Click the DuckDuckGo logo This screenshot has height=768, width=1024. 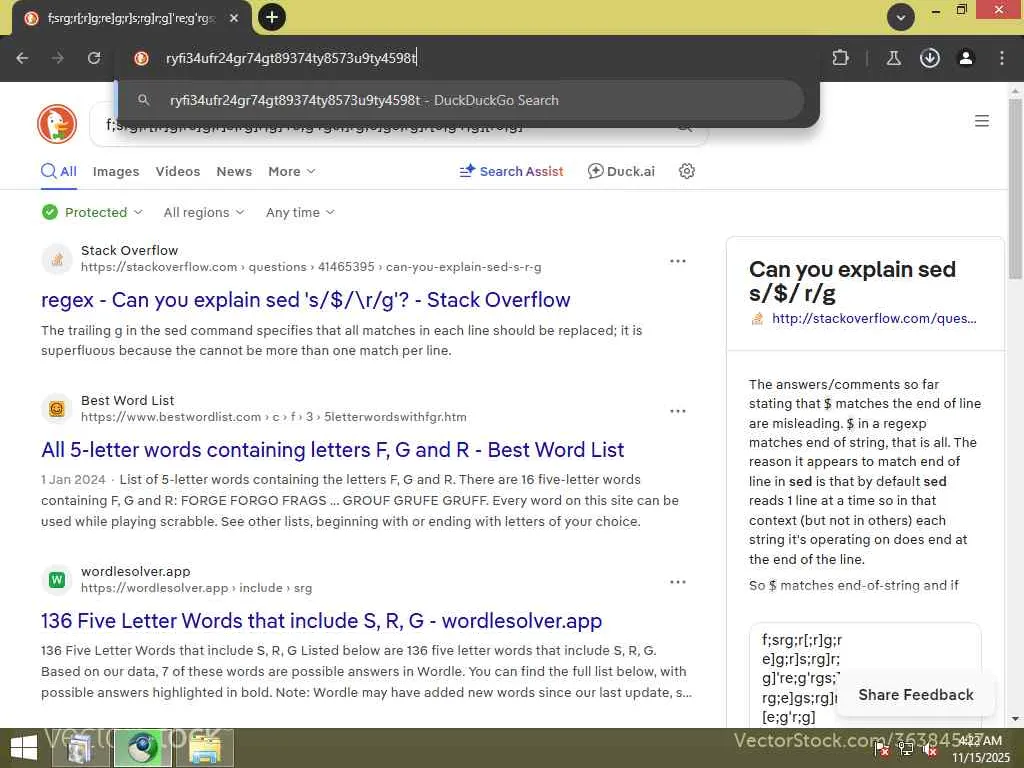pyautogui.click(x=57, y=123)
